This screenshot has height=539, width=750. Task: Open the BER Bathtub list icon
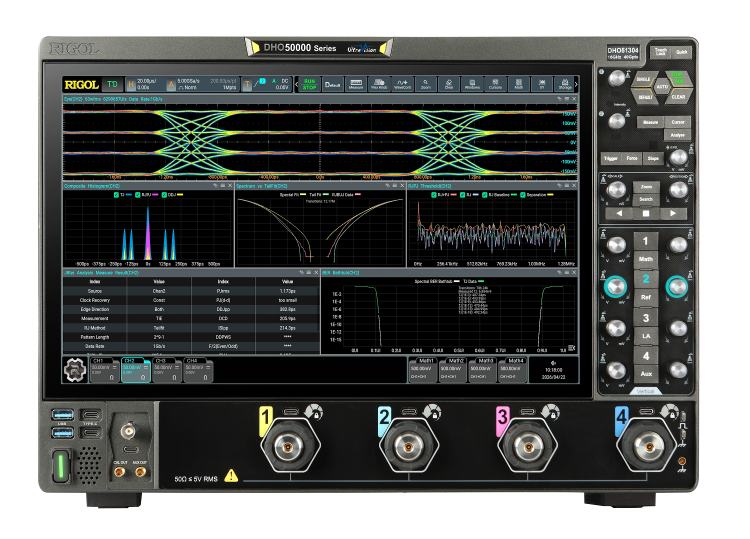point(571,348)
